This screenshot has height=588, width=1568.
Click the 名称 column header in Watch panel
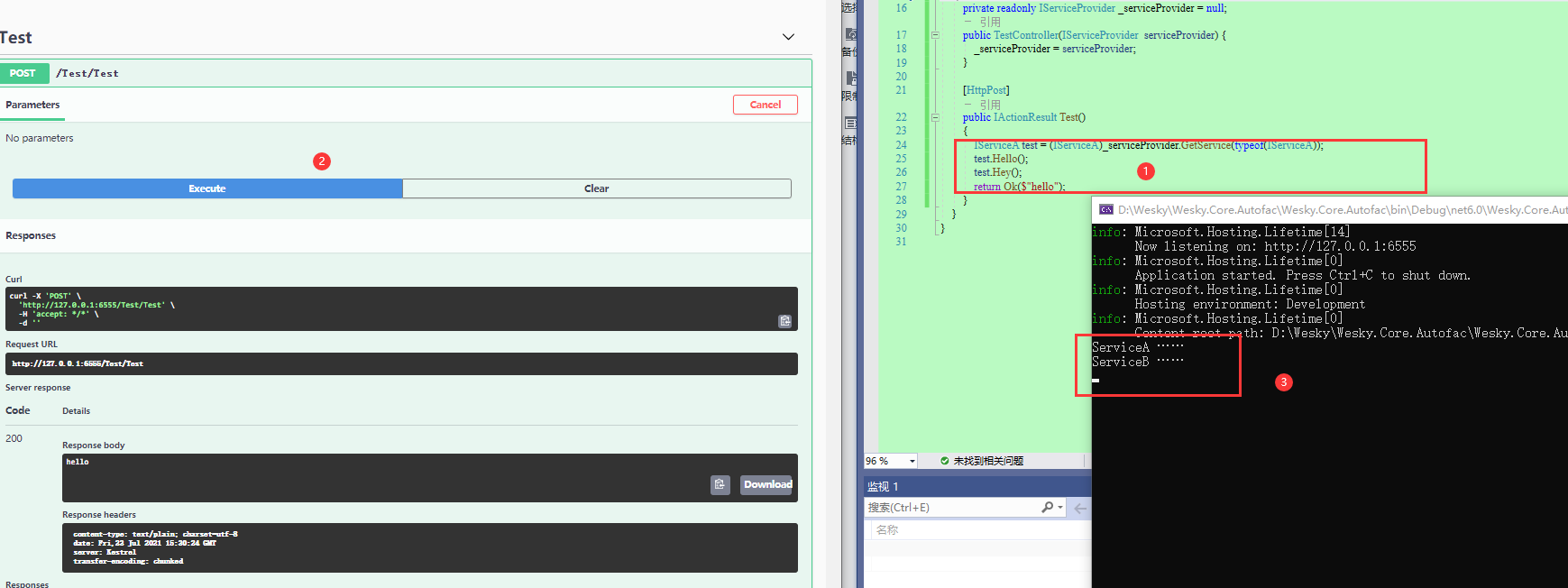coord(887,530)
